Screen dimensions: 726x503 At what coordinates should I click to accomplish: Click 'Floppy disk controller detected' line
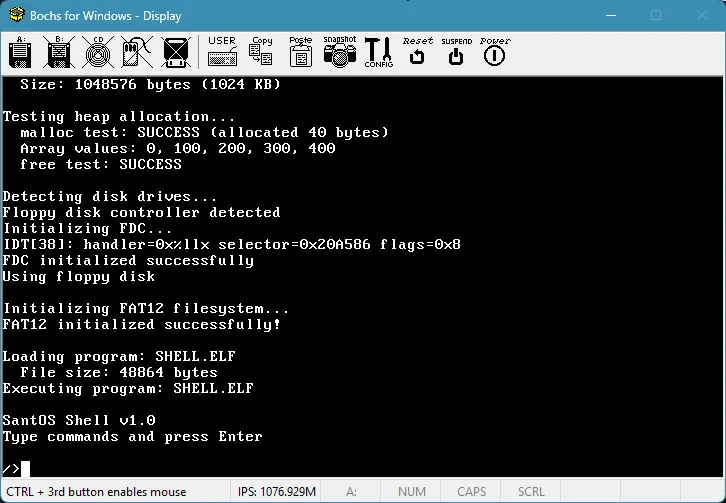click(141, 212)
